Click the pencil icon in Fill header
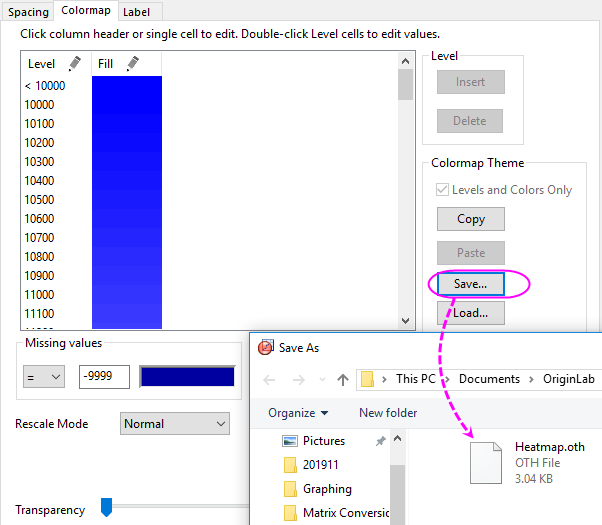The width and height of the screenshot is (602, 525). coord(132,64)
